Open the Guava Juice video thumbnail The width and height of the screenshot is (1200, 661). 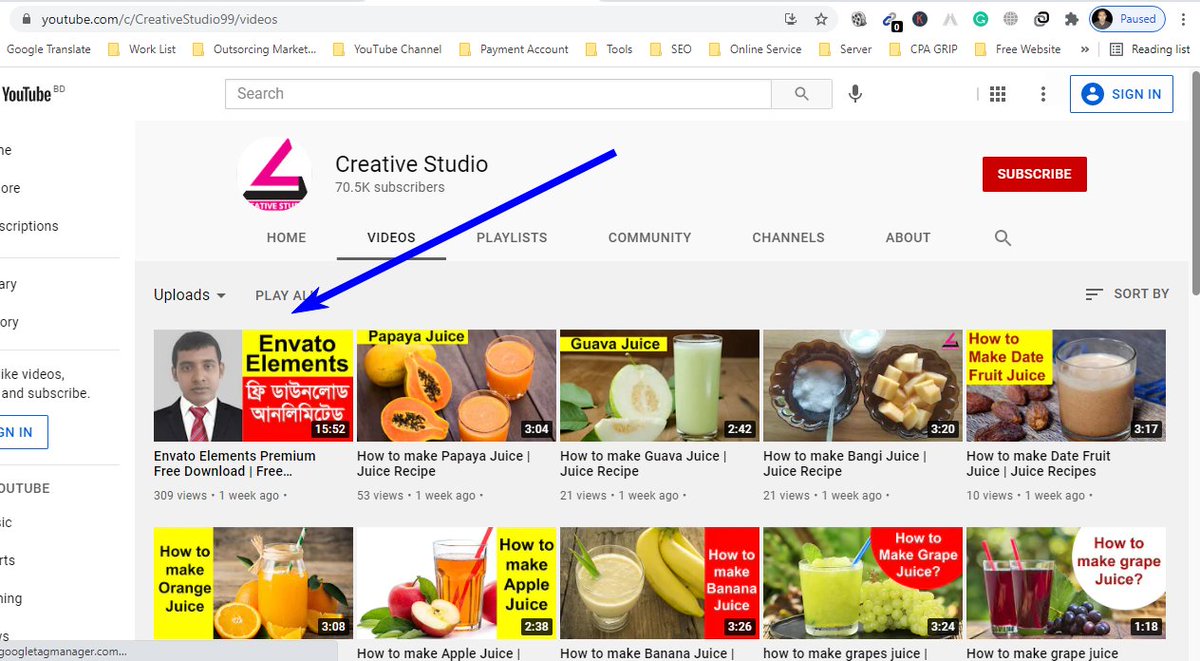tap(659, 386)
